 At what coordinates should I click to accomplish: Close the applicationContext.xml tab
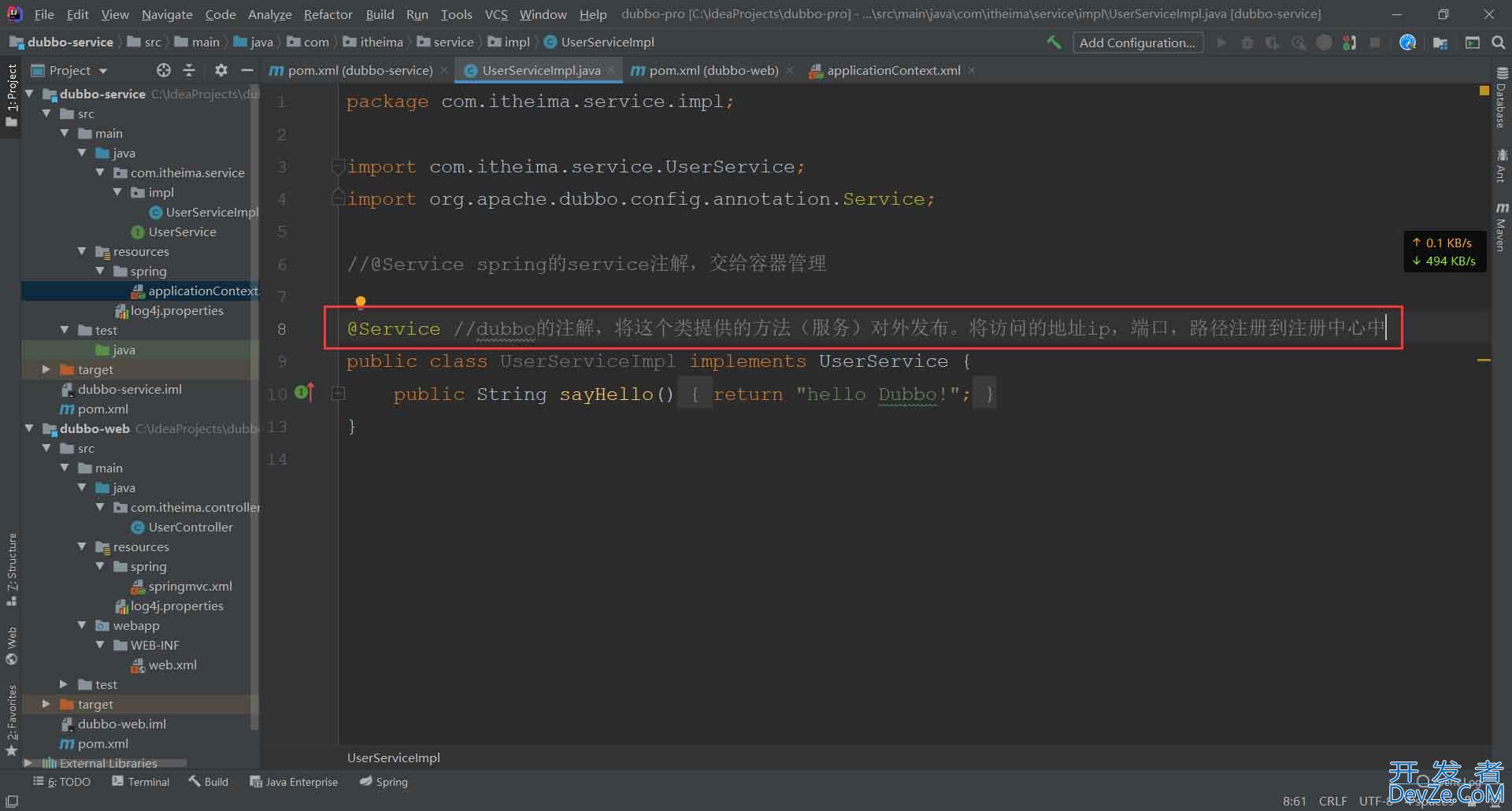(x=972, y=70)
